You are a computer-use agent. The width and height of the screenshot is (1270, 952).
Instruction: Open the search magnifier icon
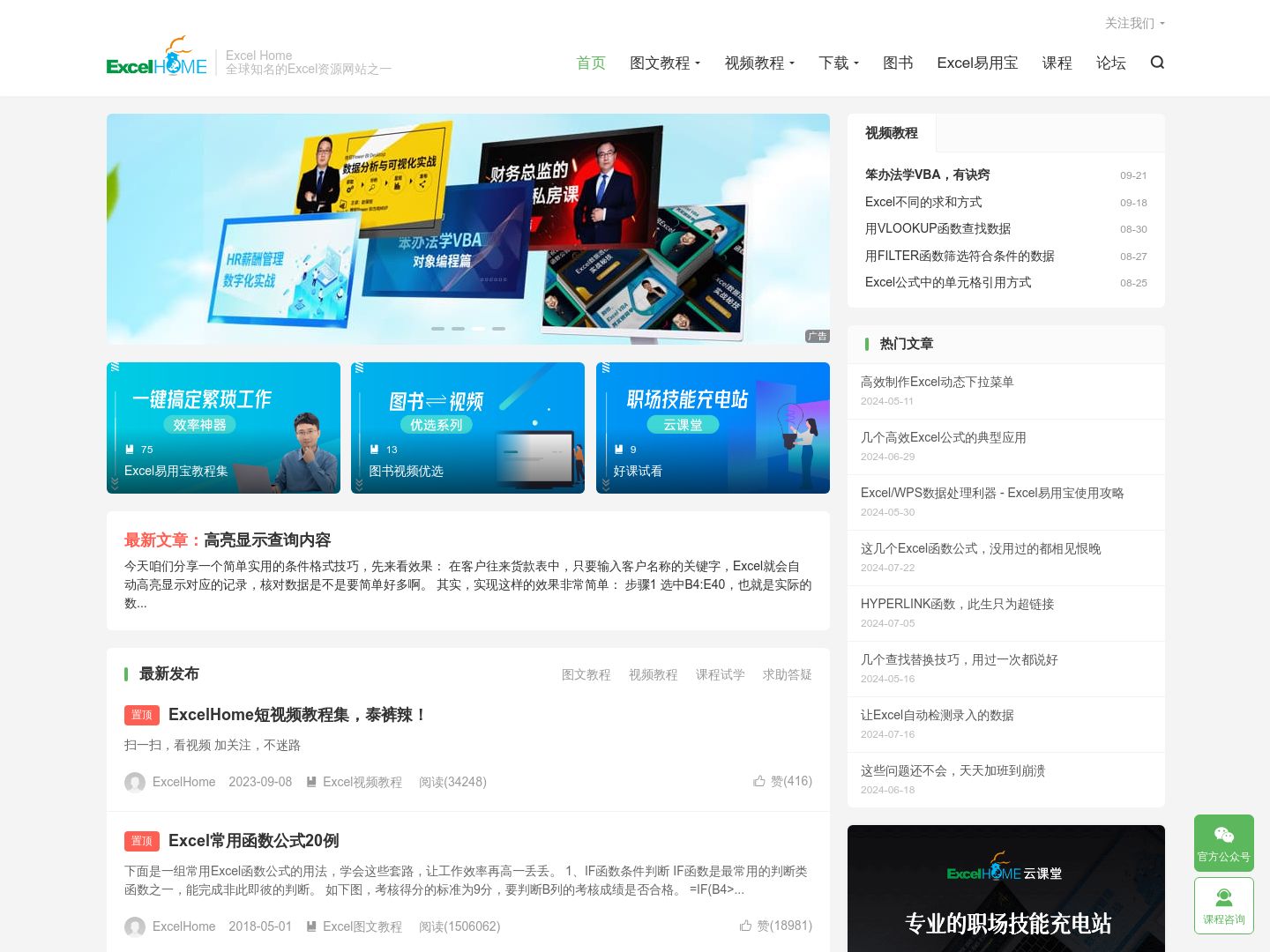(1157, 63)
